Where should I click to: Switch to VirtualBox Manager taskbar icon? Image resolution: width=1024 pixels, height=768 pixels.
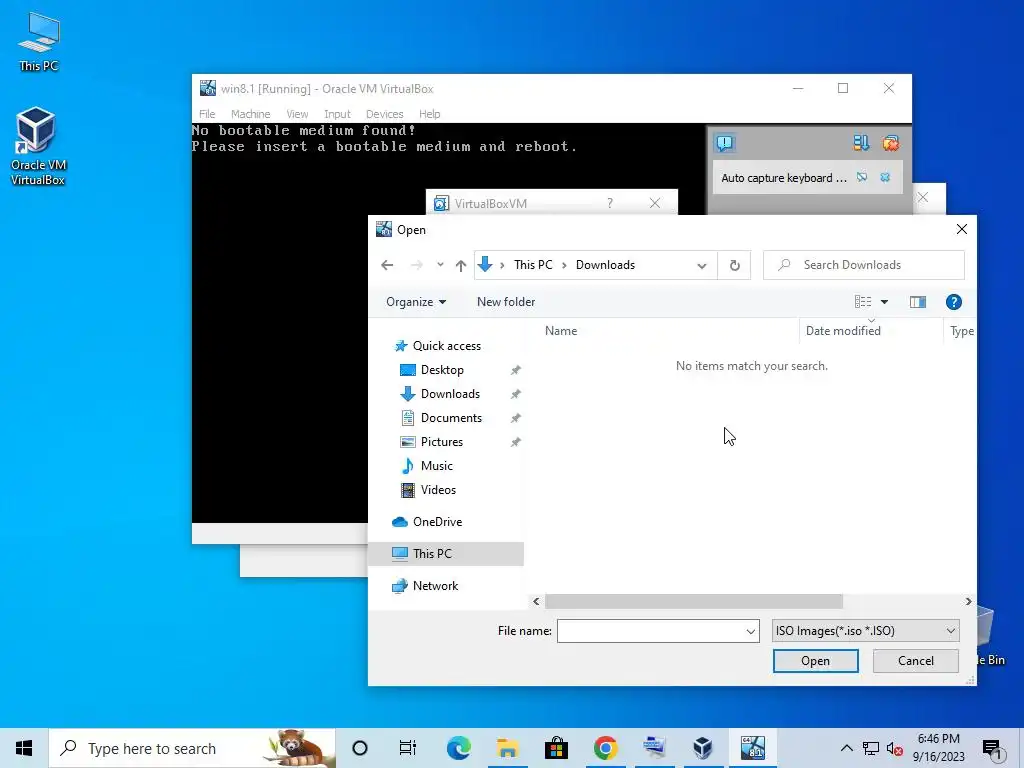tap(703, 748)
